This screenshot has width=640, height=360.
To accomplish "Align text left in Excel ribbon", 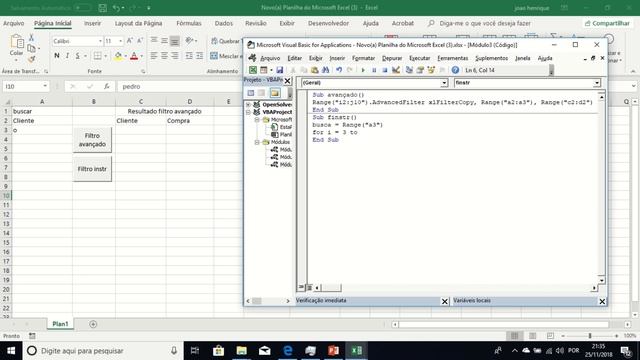I will point(153,56).
